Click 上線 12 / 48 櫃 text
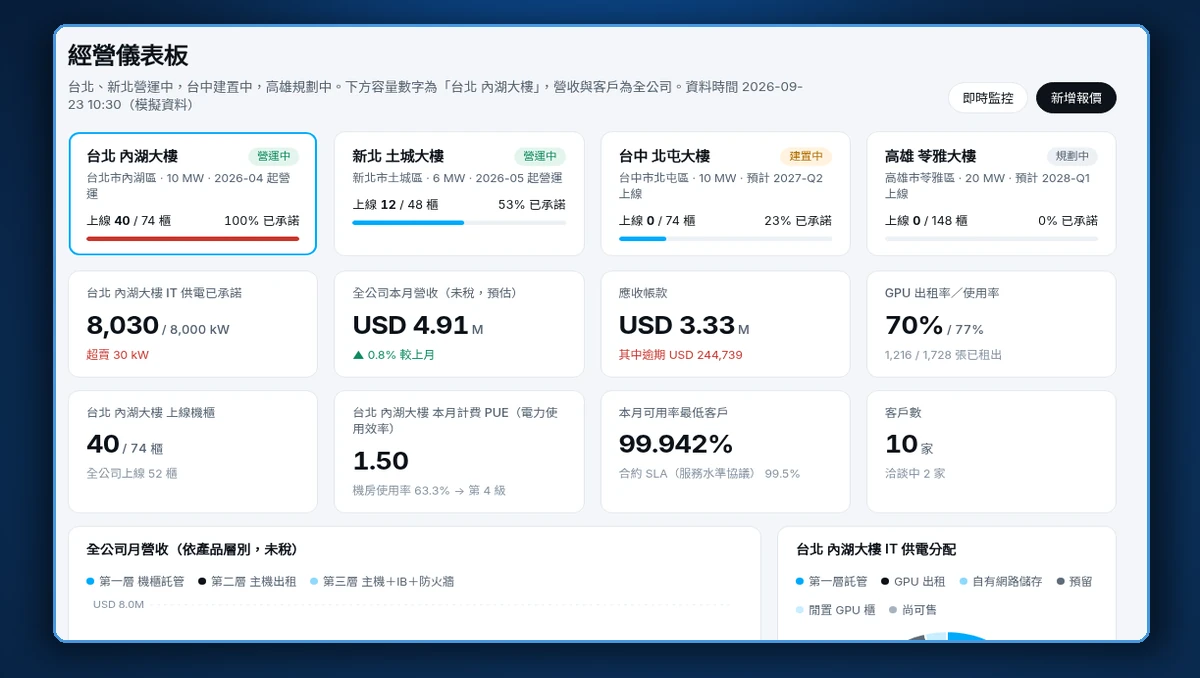Viewport: 1200px width, 678px height. [x=396, y=204]
